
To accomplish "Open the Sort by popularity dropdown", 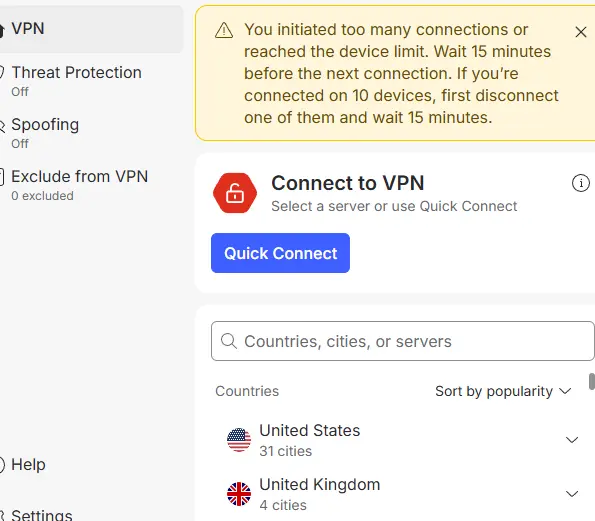I will [x=503, y=391].
